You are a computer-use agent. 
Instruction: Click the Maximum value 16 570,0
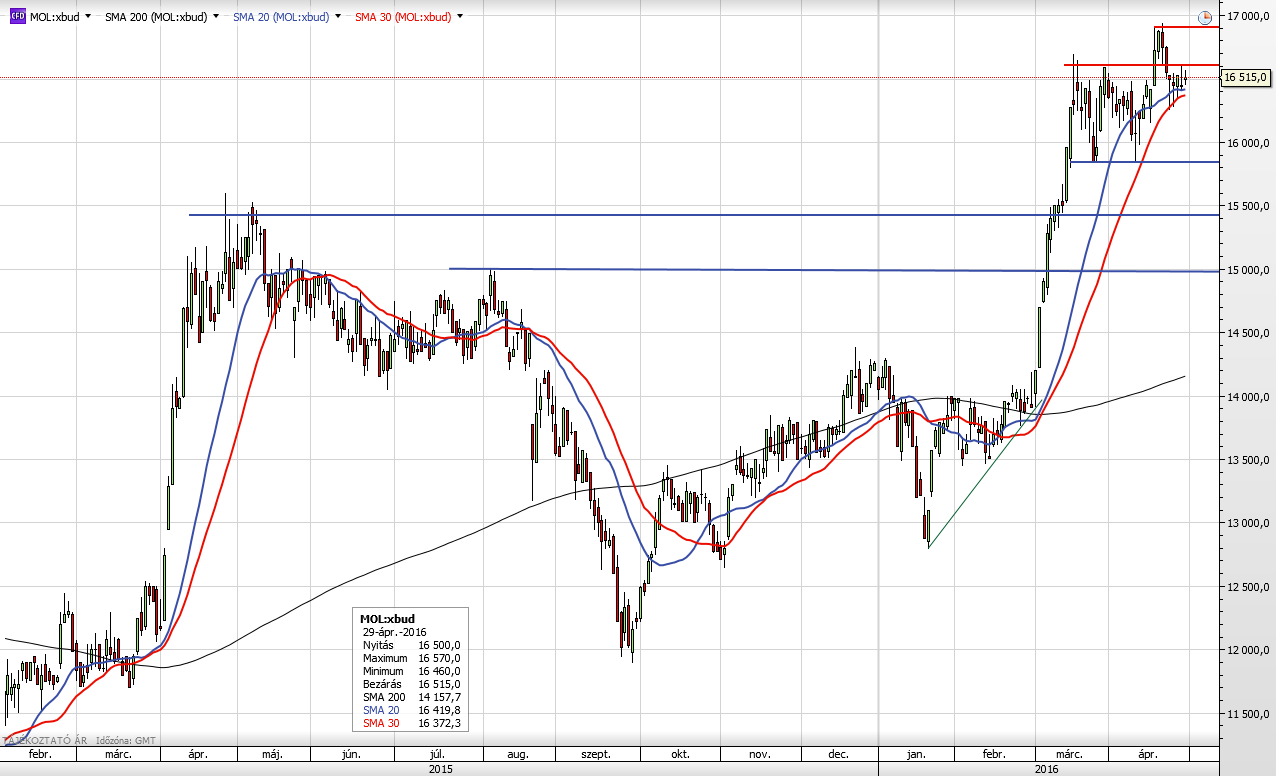[439, 658]
